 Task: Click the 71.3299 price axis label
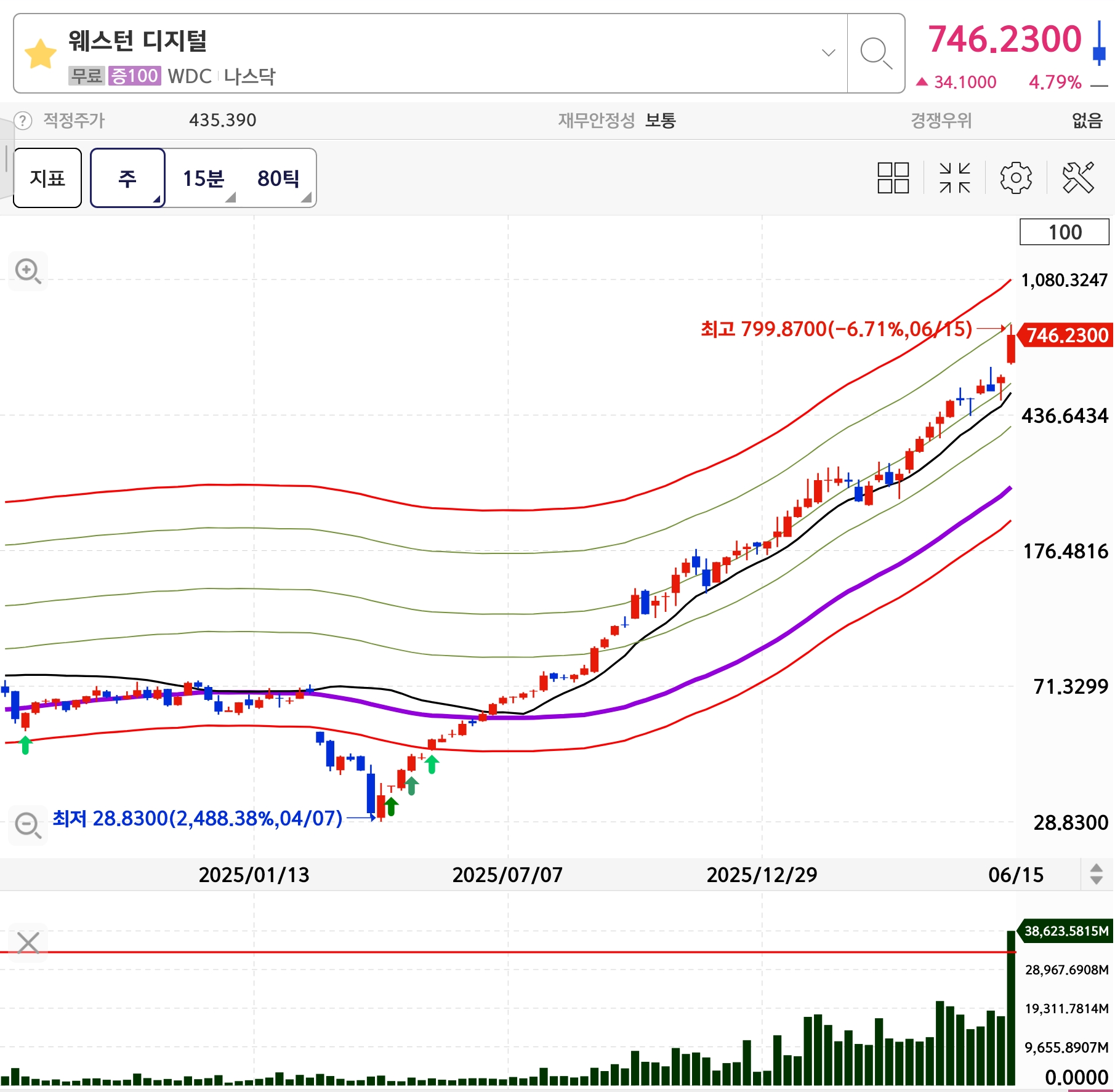(1071, 686)
